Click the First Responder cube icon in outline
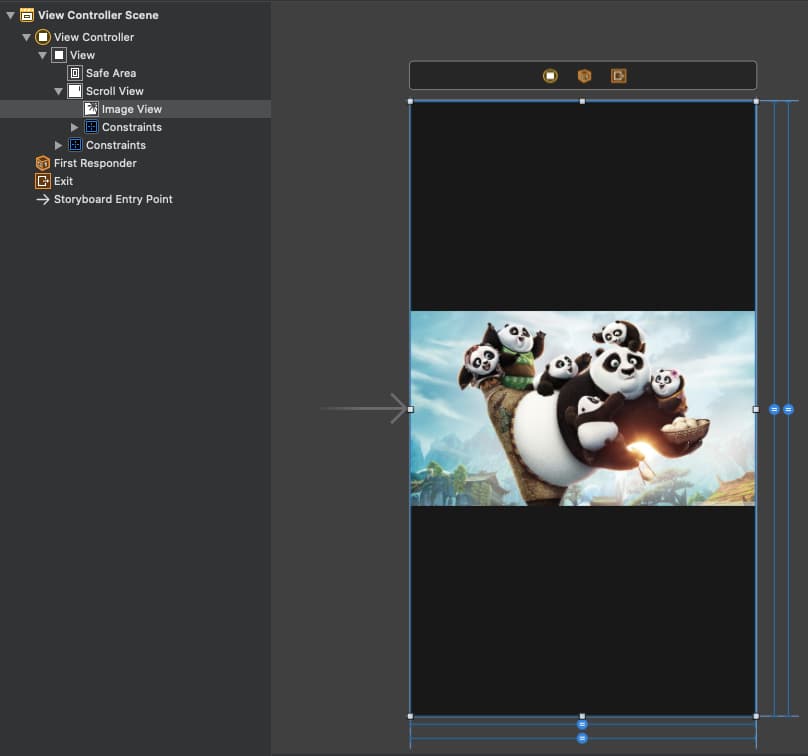This screenshot has width=808, height=756. [43, 163]
